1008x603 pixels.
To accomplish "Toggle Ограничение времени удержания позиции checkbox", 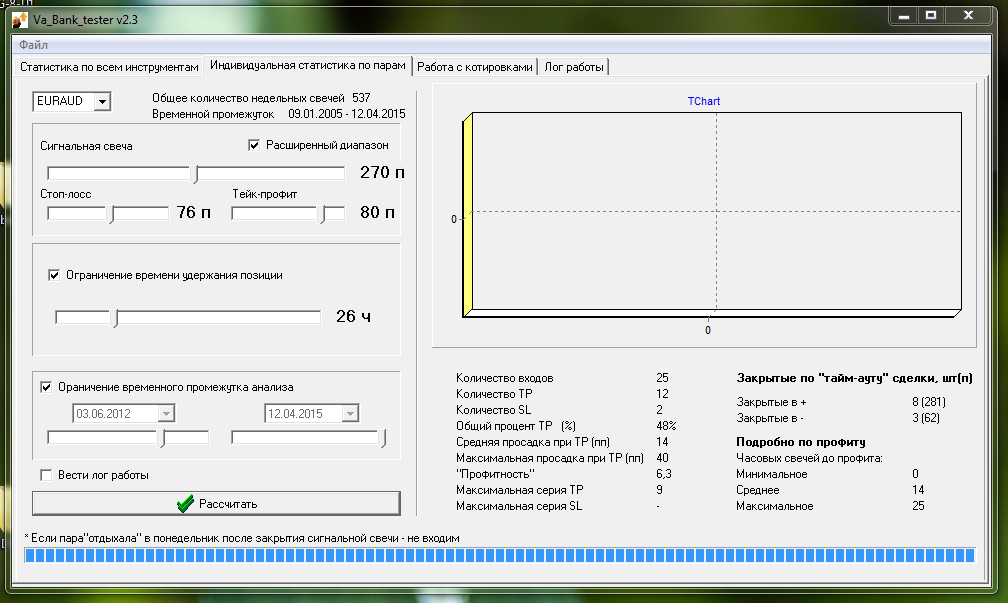I will pos(54,275).
